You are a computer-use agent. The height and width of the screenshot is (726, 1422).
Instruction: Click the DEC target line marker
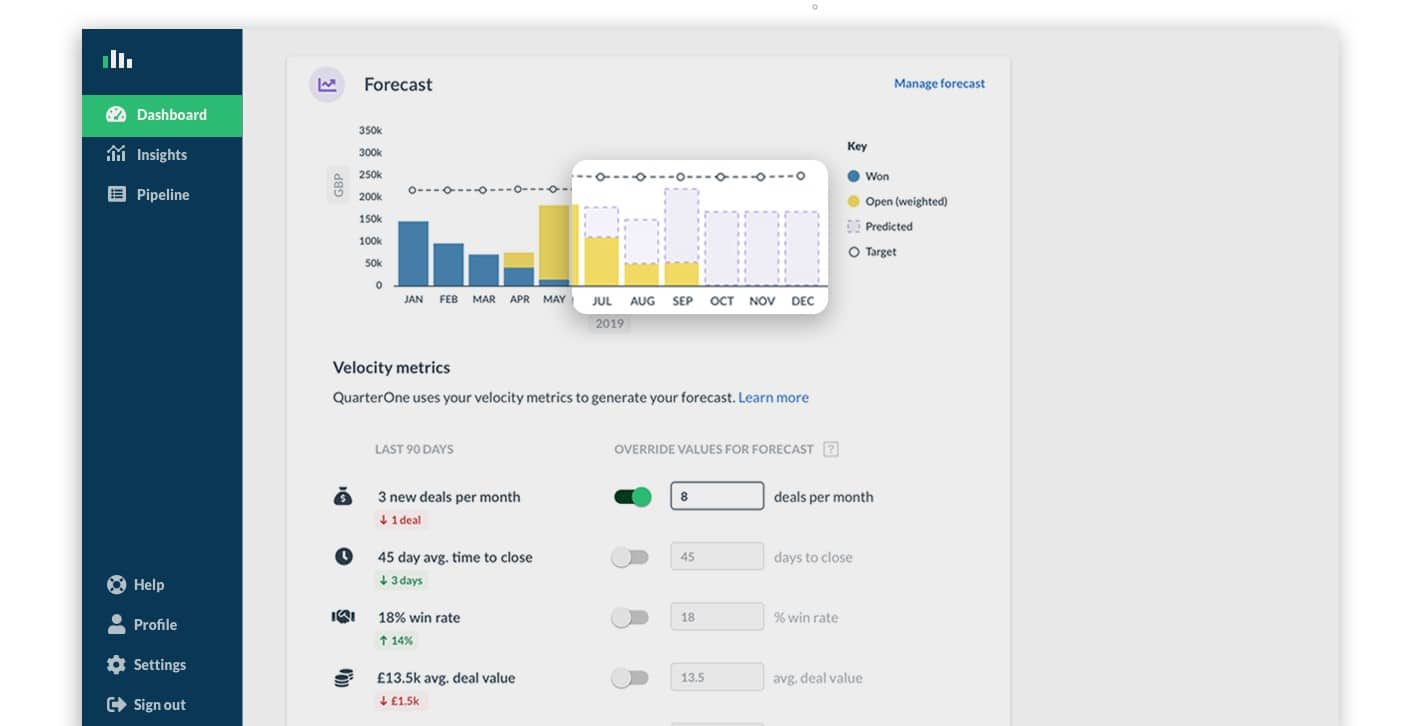tap(800, 176)
